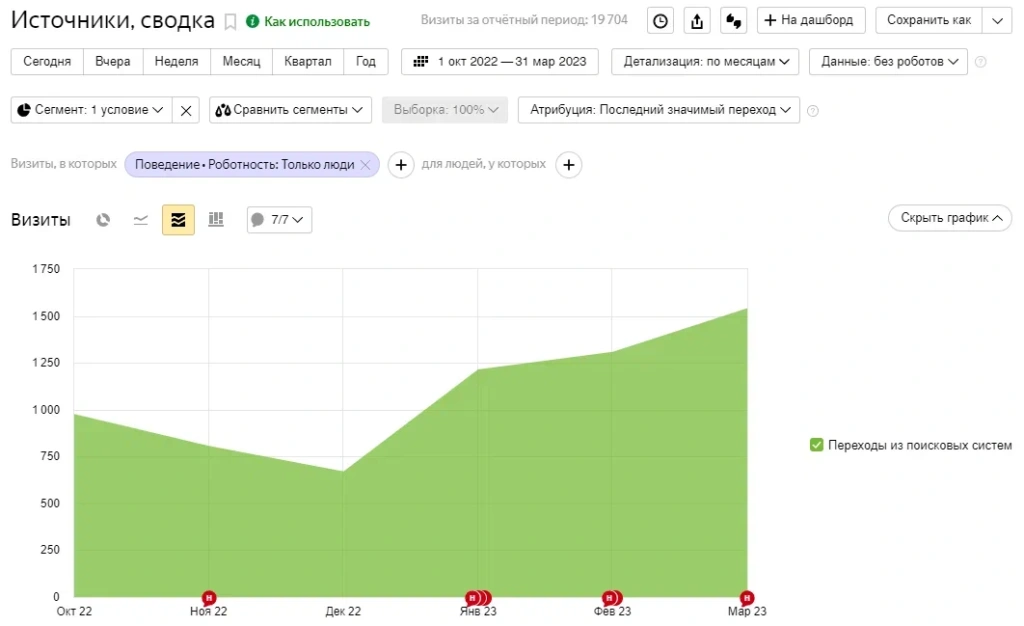Open the date range picker
Image resolution: width=1024 pixels, height=626 pixels.
500,62
